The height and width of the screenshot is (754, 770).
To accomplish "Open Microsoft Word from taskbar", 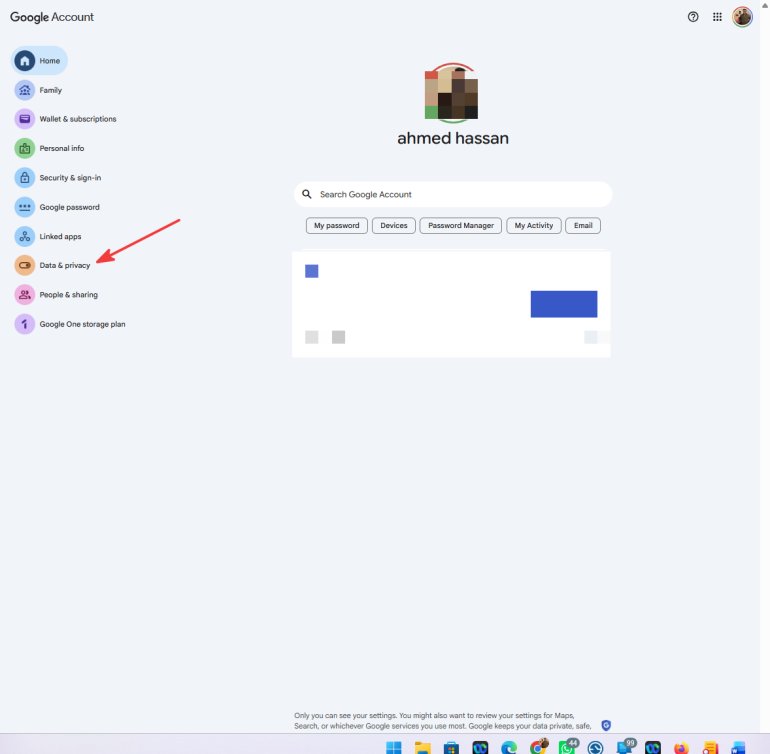I will coord(738,748).
